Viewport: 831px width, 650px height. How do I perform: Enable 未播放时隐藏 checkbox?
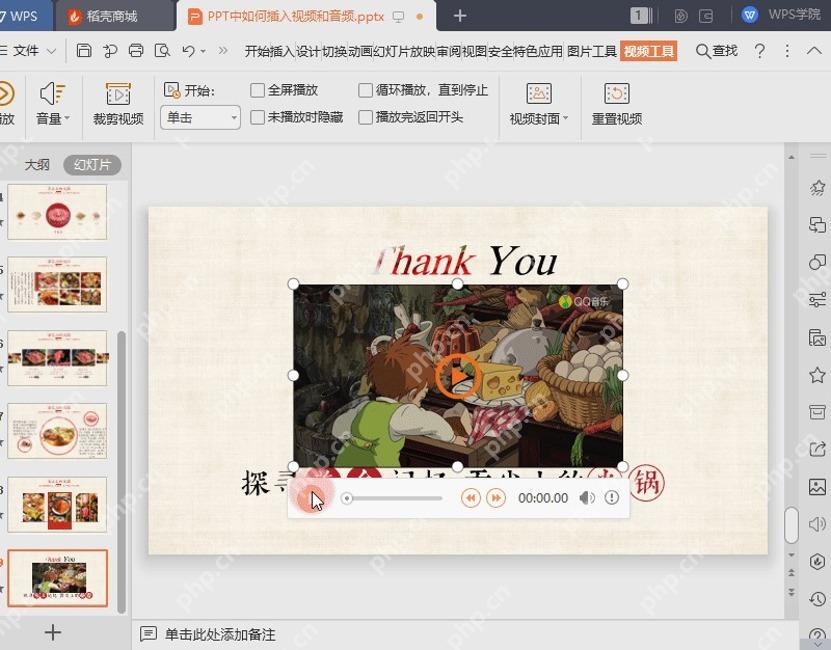click(x=258, y=117)
